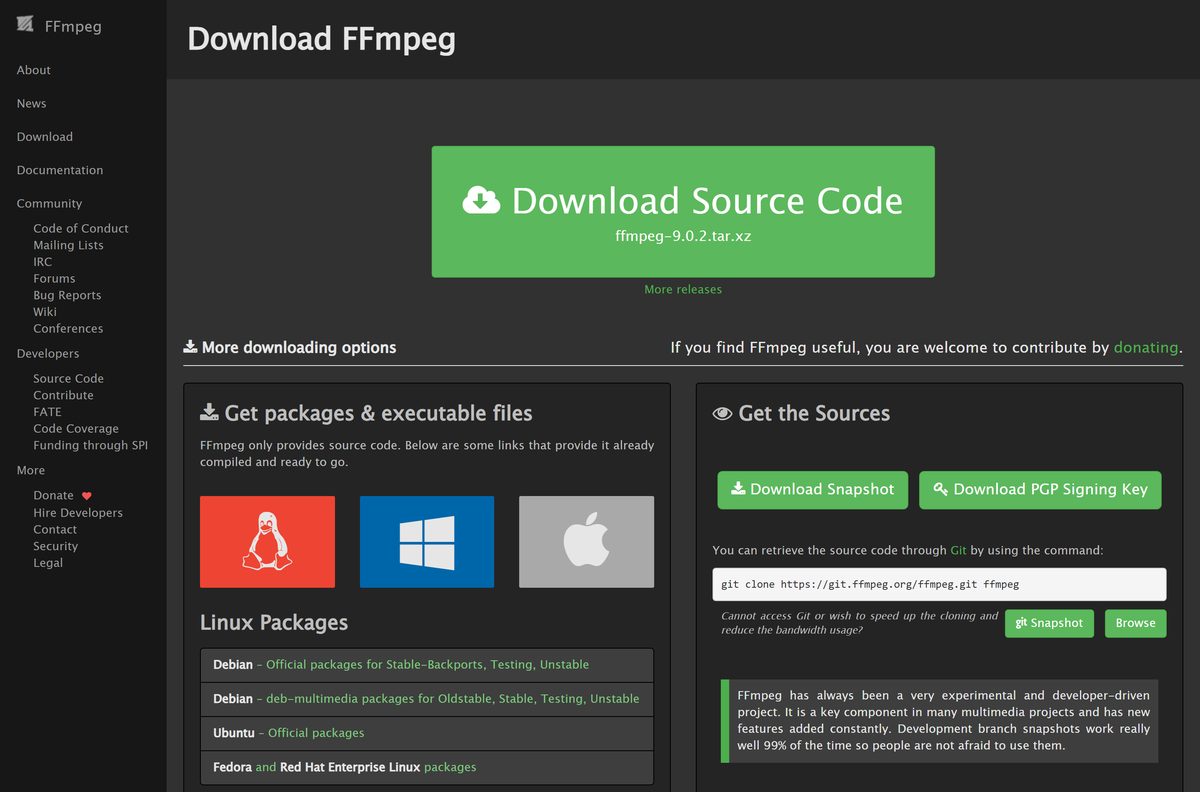Open the Conferences link
The width and height of the screenshot is (1200, 792).
point(68,328)
